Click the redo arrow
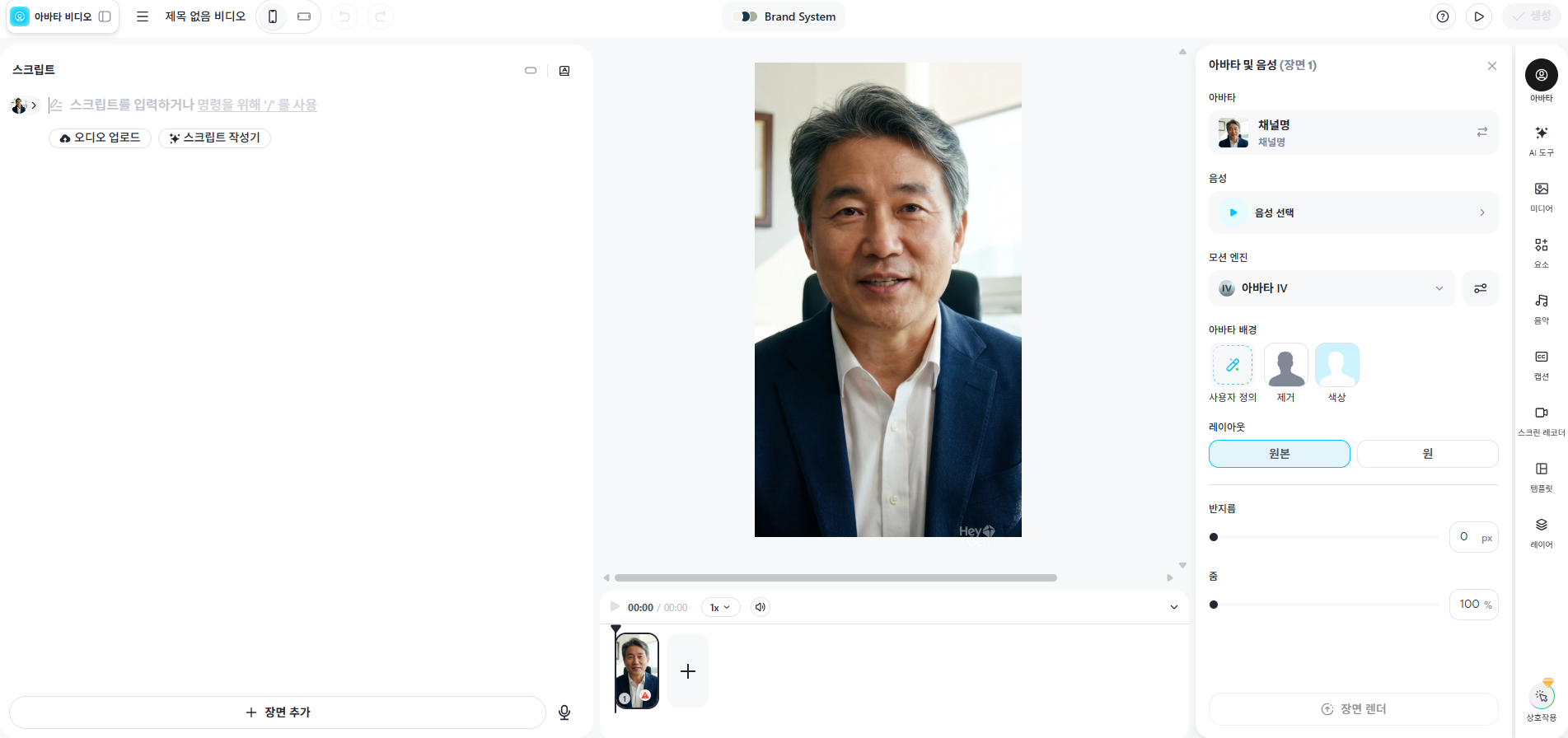This screenshot has height=738, width=1568. [380, 16]
